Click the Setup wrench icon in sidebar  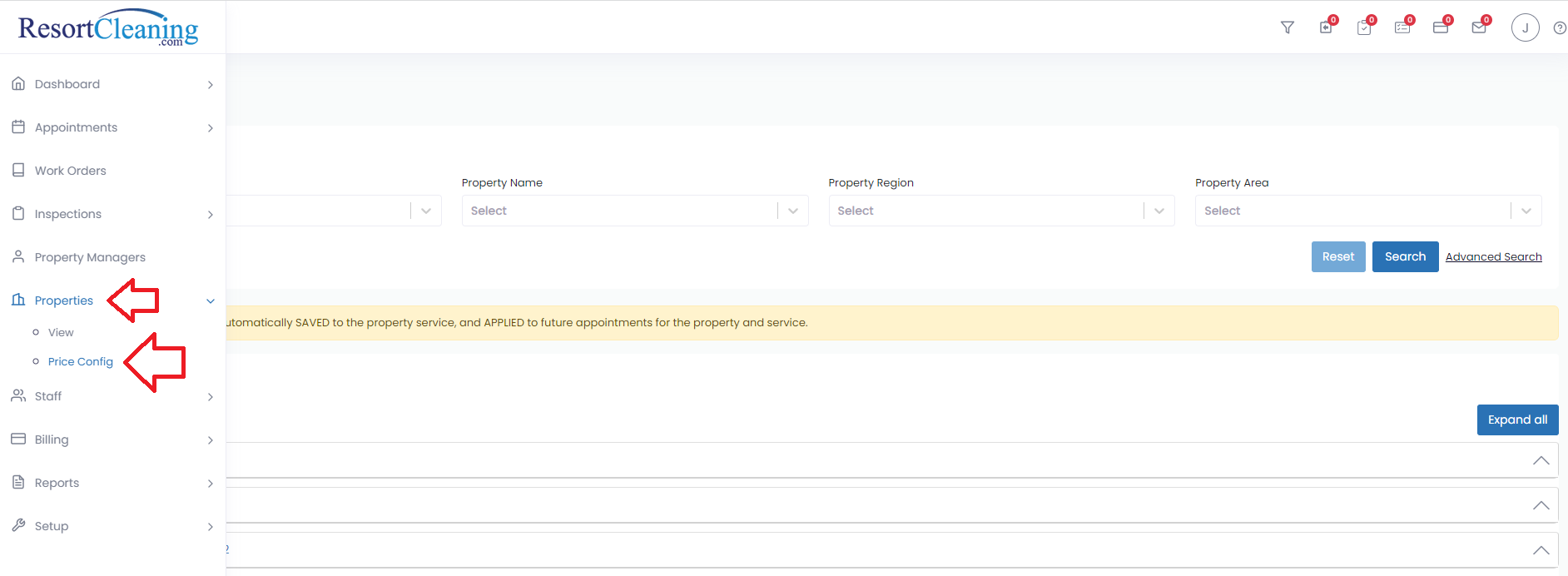(18, 525)
